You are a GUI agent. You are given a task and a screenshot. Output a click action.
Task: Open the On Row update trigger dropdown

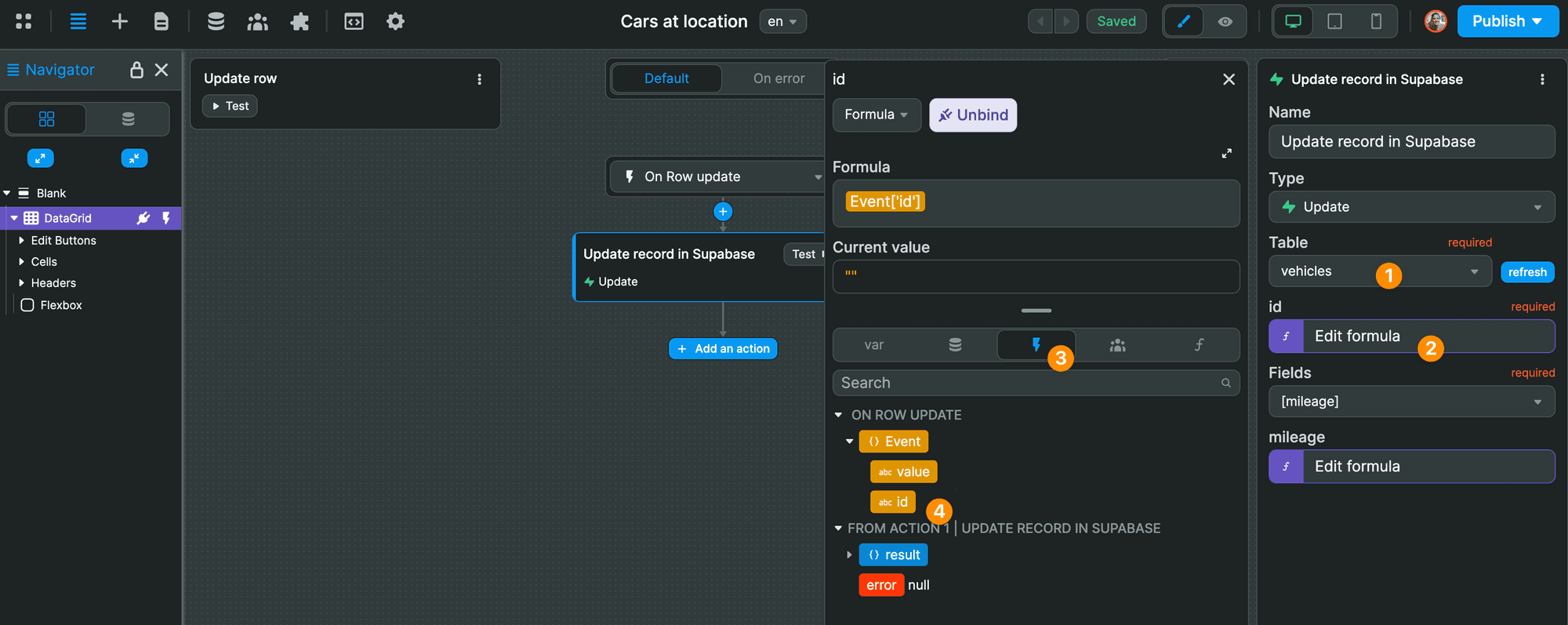click(x=717, y=176)
